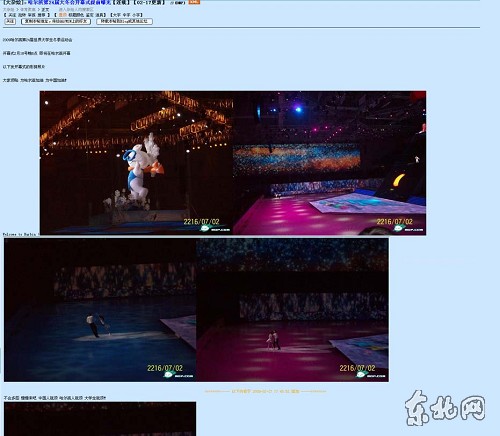Click the small first button under the toolbar
500x436 pixels.
coord(10,21)
